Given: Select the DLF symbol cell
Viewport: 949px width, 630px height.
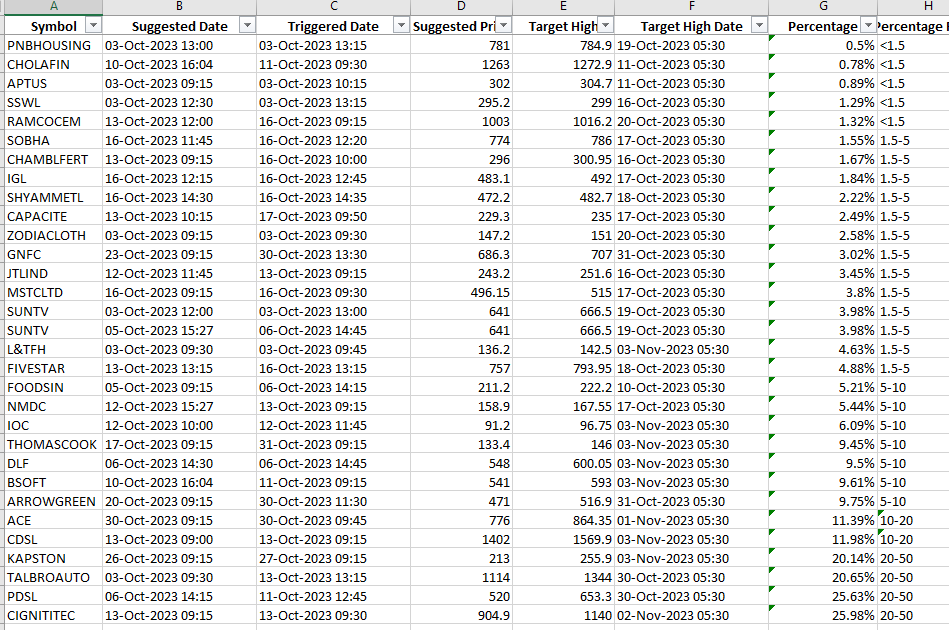Looking at the screenshot, I should [x=50, y=464].
